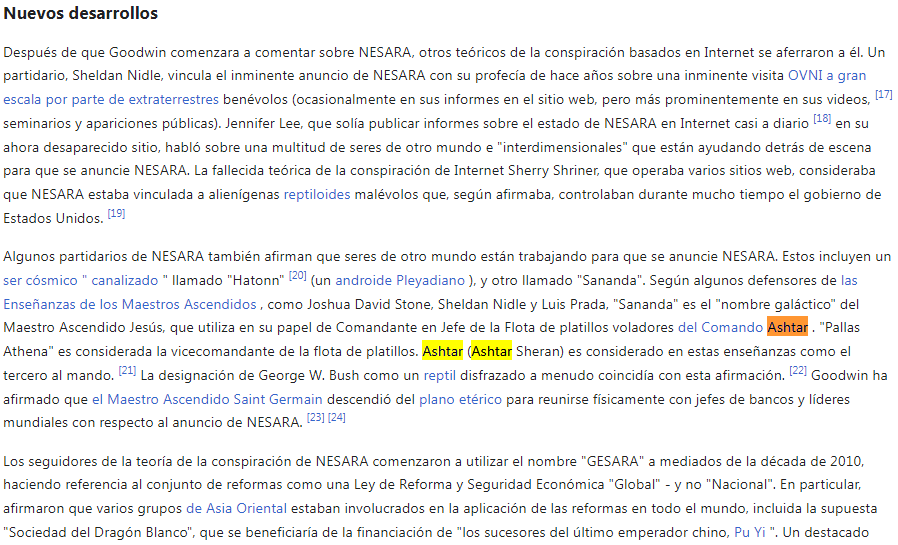This screenshot has width=898, height=545.
Task: Follow the 'reptil' link
Action: (x=439, y=376)
